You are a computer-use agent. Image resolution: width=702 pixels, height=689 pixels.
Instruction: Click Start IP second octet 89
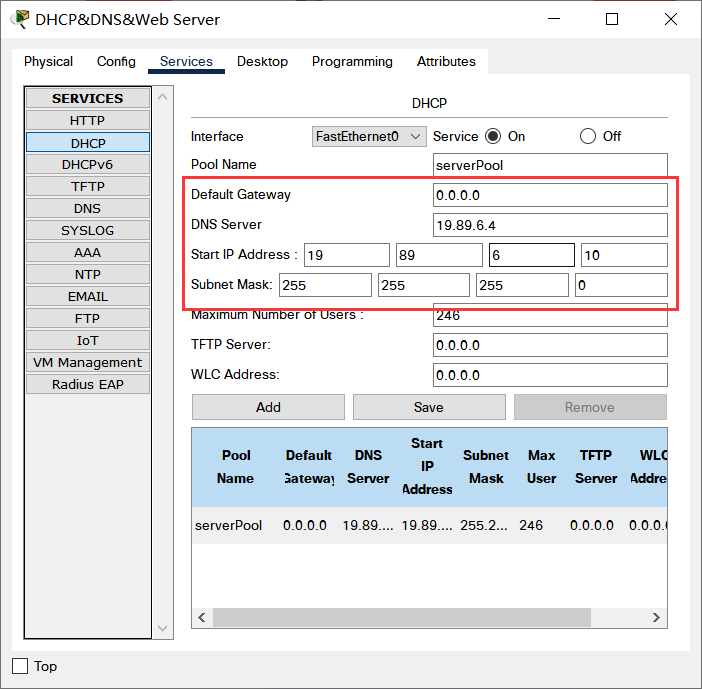click(439, 255)
